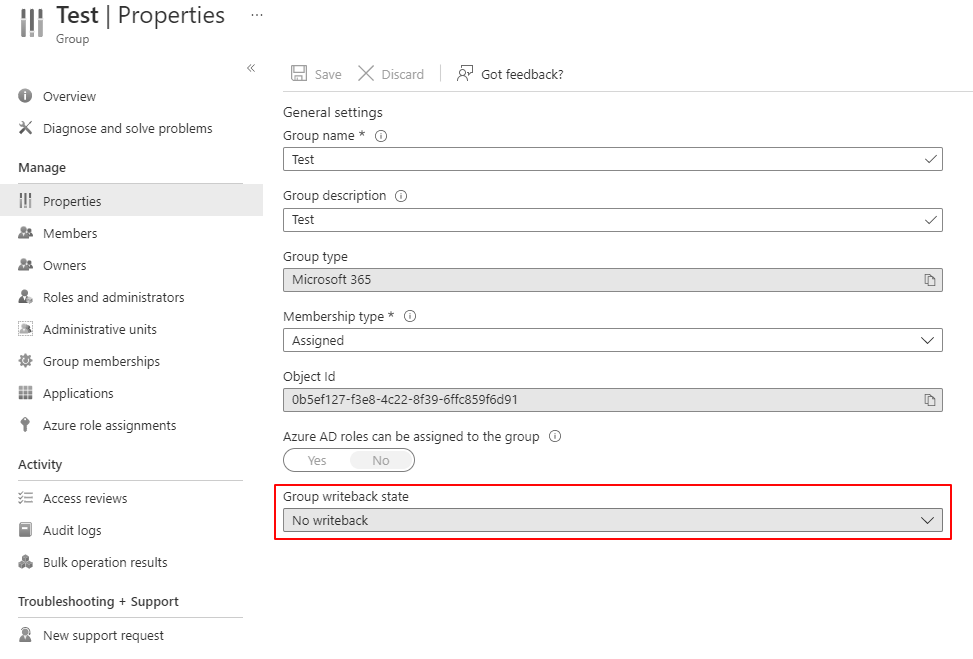Click the General settings heading
This screenshot has height=659, width=973.
click(x=333, y=112)
